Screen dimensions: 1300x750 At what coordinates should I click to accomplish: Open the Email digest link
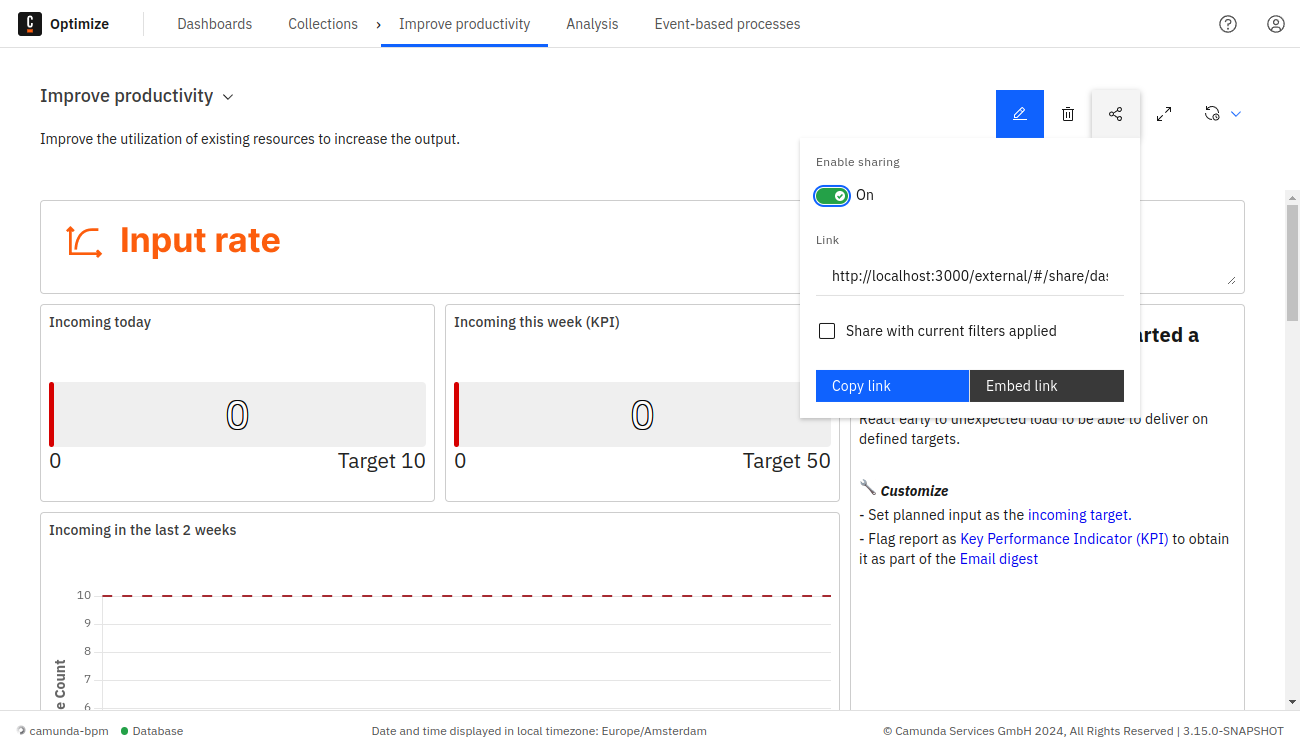(998, 559)
